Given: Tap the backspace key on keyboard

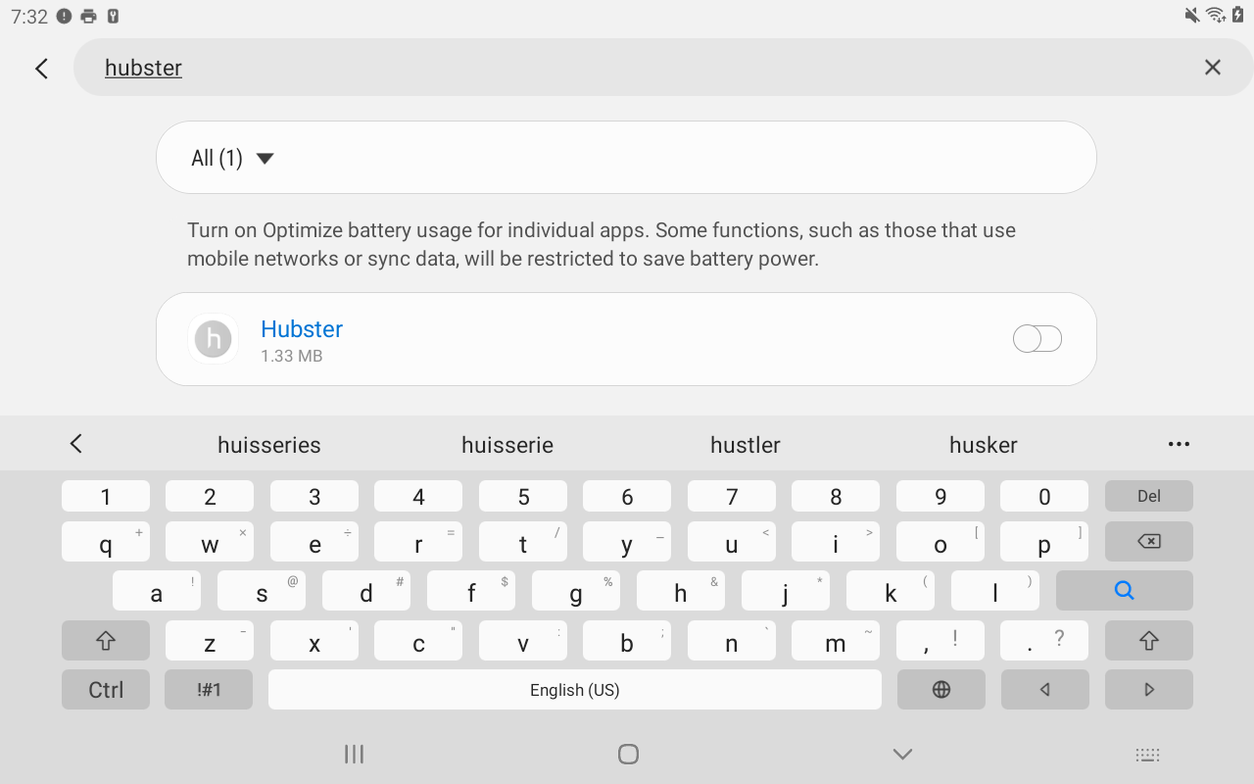Looking at the screenshot, I should pos(1149,541).
